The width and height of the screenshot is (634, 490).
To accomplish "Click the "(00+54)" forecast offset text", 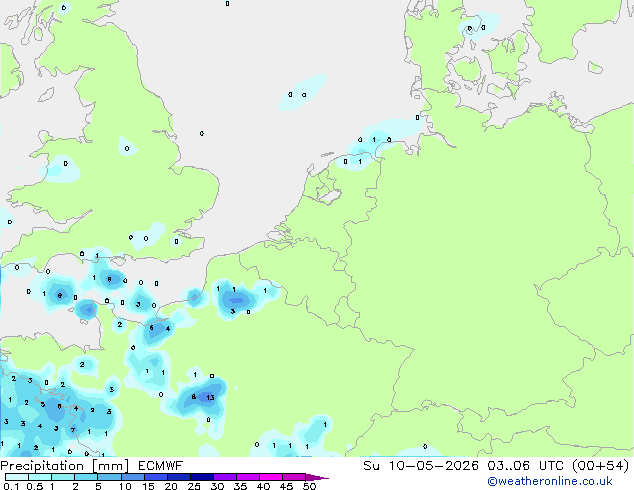I will [600, 466].
